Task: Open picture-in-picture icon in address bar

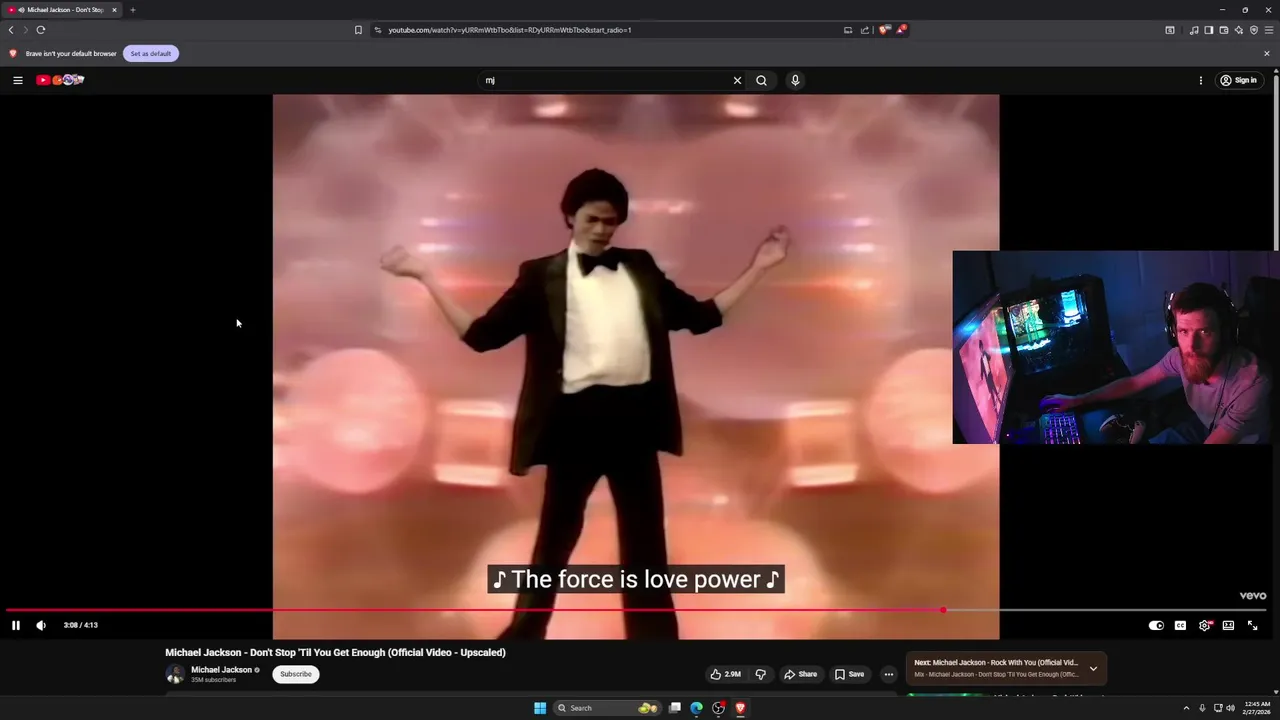Action: [848, 30]
